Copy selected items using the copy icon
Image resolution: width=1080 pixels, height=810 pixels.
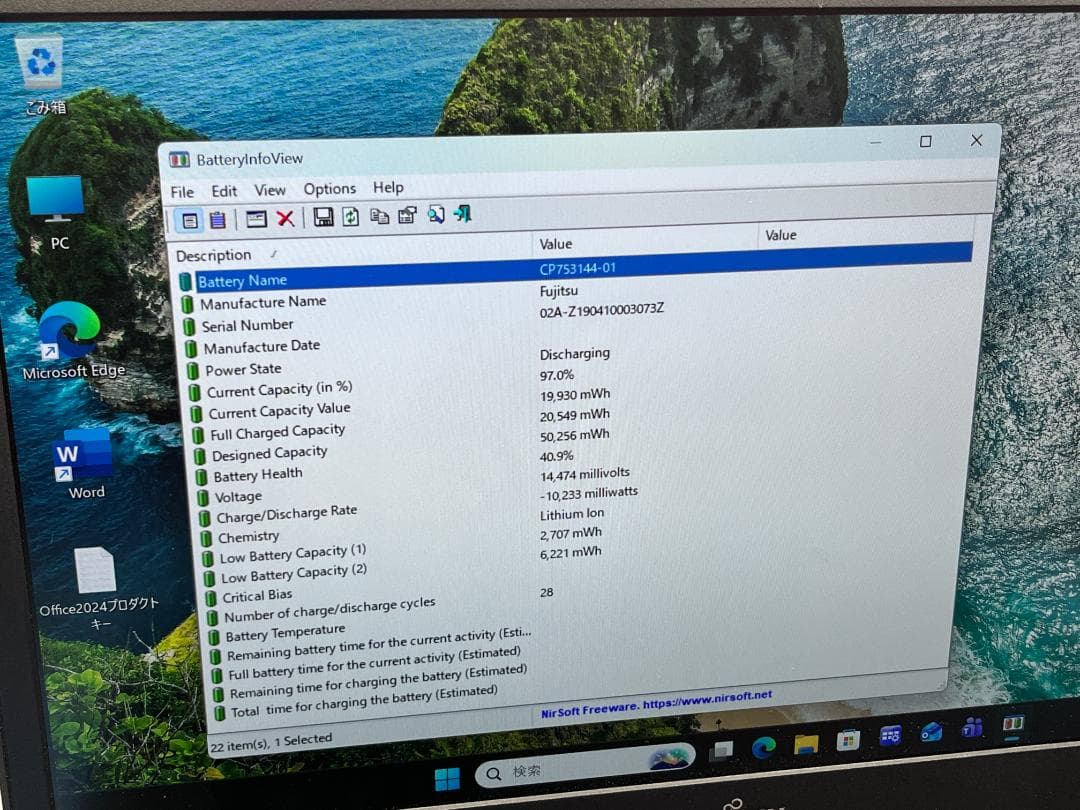[380, 217]
